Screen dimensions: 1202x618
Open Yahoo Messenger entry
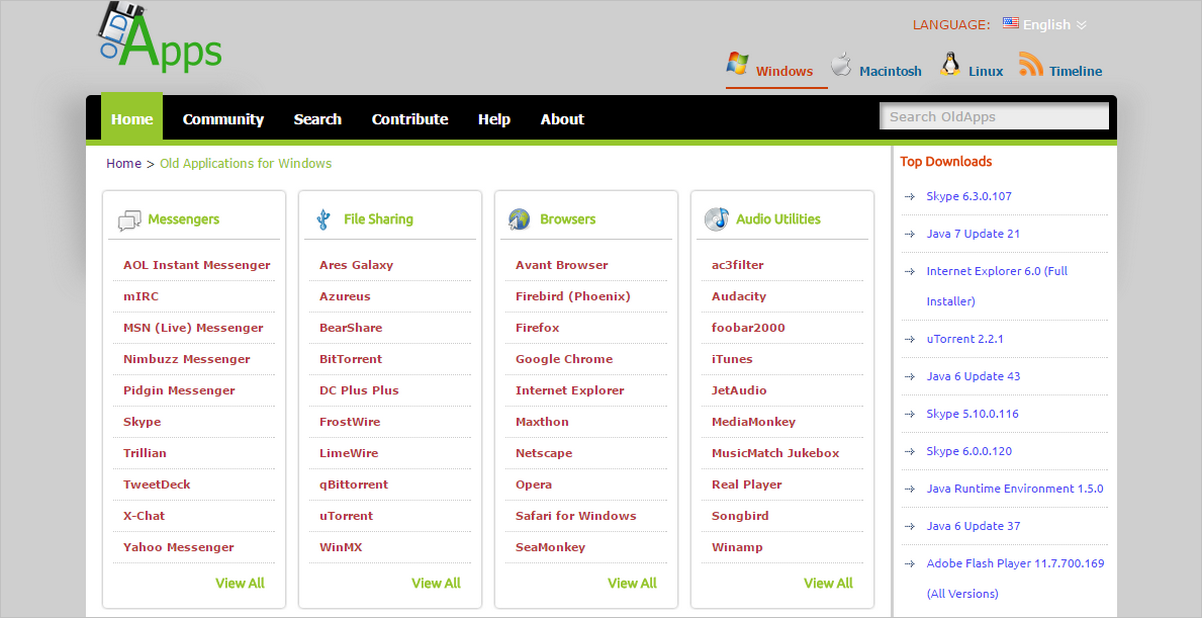coord(178,547)
